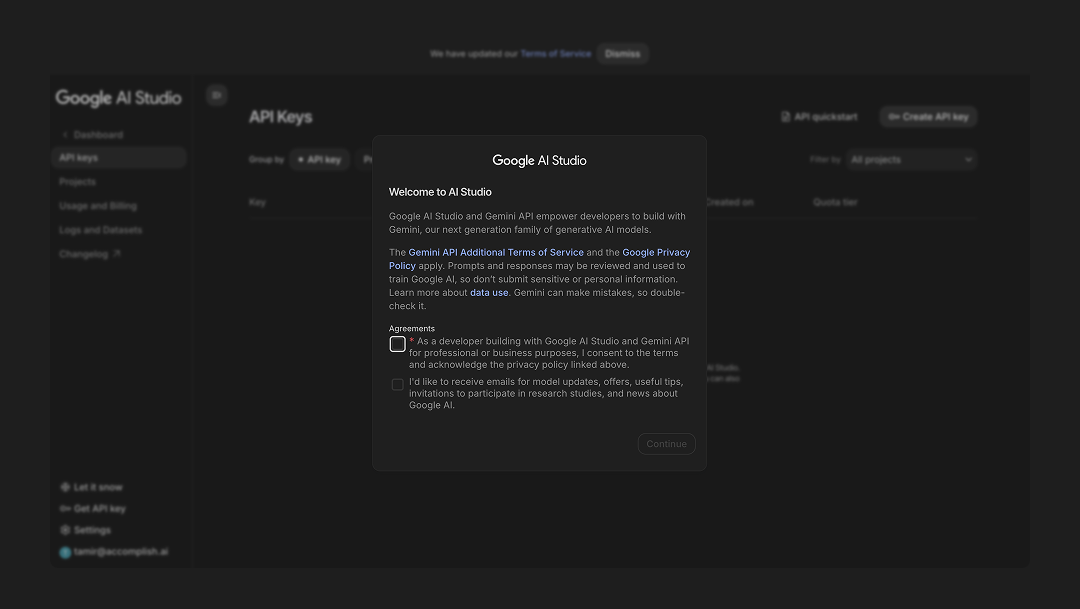The height and width of the screenshot is (609, 1080).
Task: Click the Welcome to AI Studio heading
Action: tap(440, 192)
